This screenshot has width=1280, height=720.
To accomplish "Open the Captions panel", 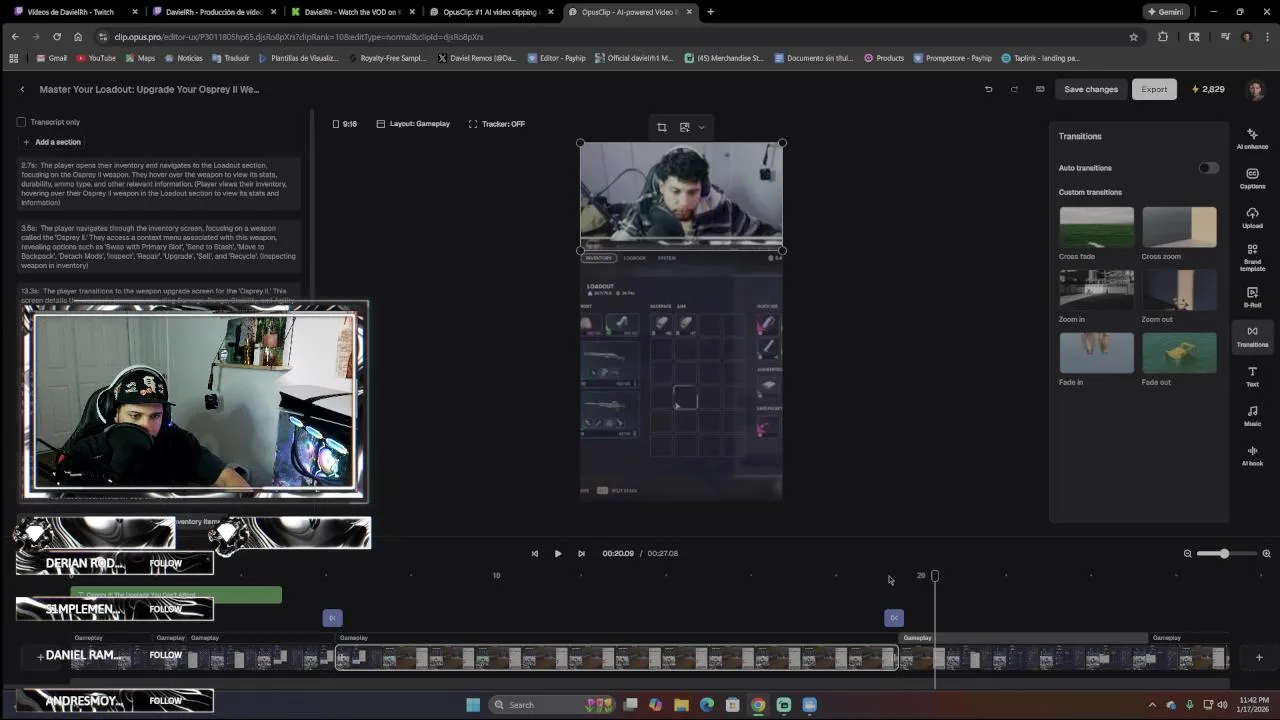I will pyautogui.click(x=1252, y=178).
